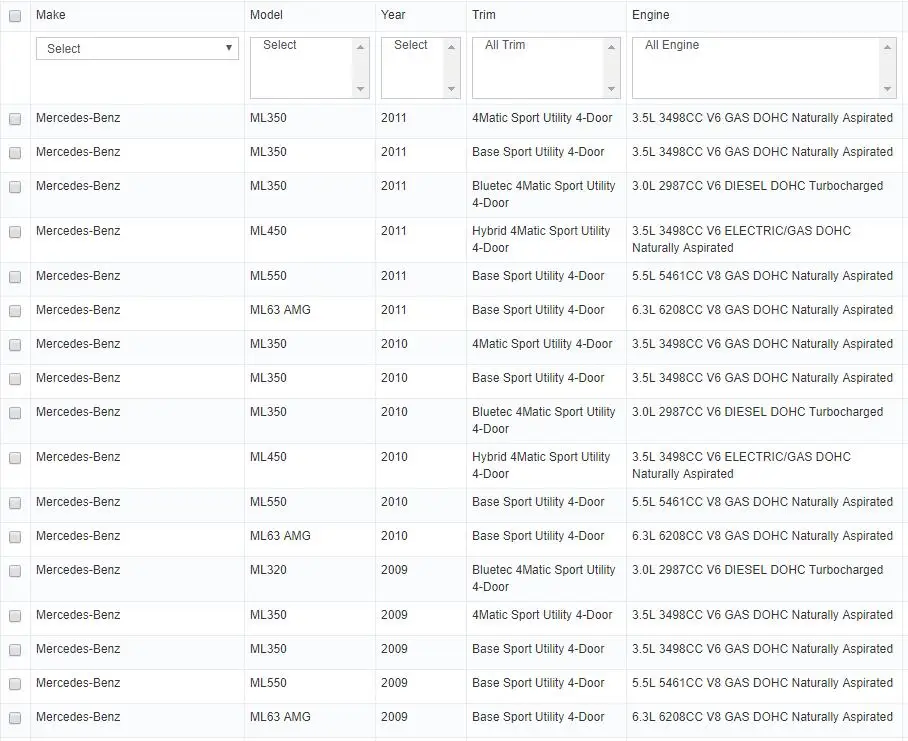Check the 2011 ML63 AMG row checkbox
Screen dimensions: 908x741
click(15, 311)
